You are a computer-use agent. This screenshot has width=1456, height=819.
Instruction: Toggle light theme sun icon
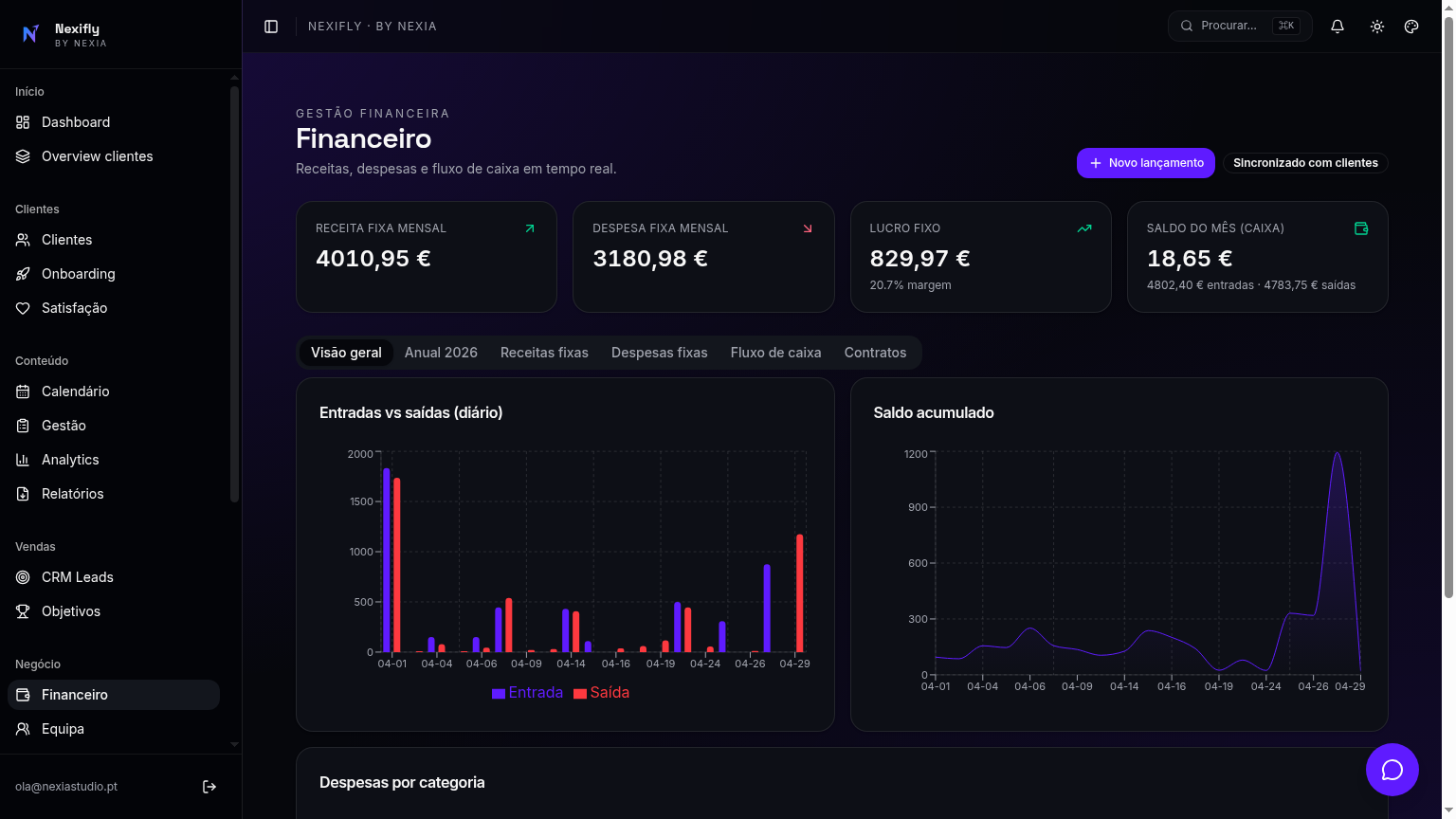pos(1377,27)
